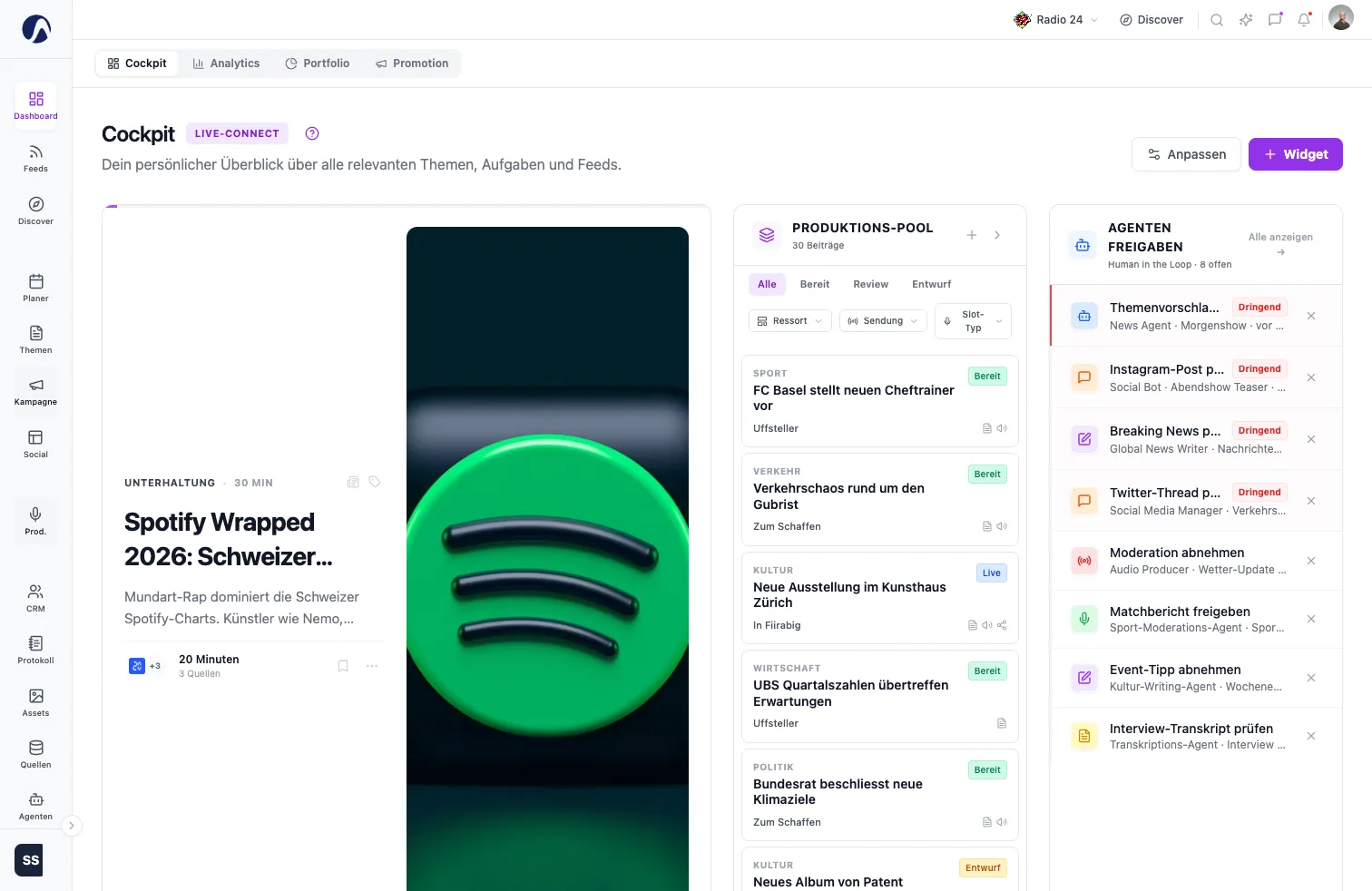Open the Planer sidebar item
1372x891 pixels.
(x=36, y=288)
